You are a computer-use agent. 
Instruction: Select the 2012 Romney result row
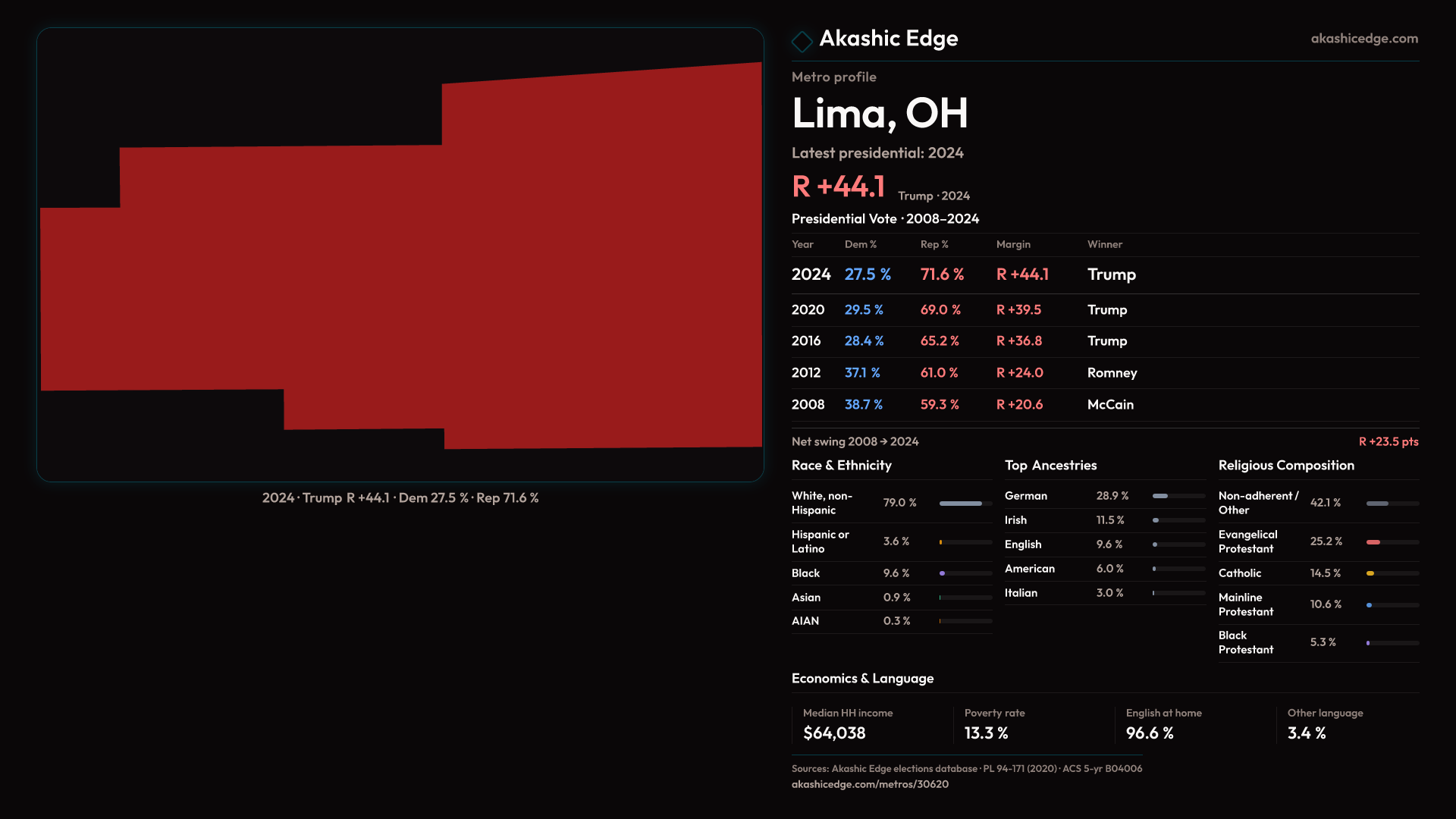(x=1104, y=373)
